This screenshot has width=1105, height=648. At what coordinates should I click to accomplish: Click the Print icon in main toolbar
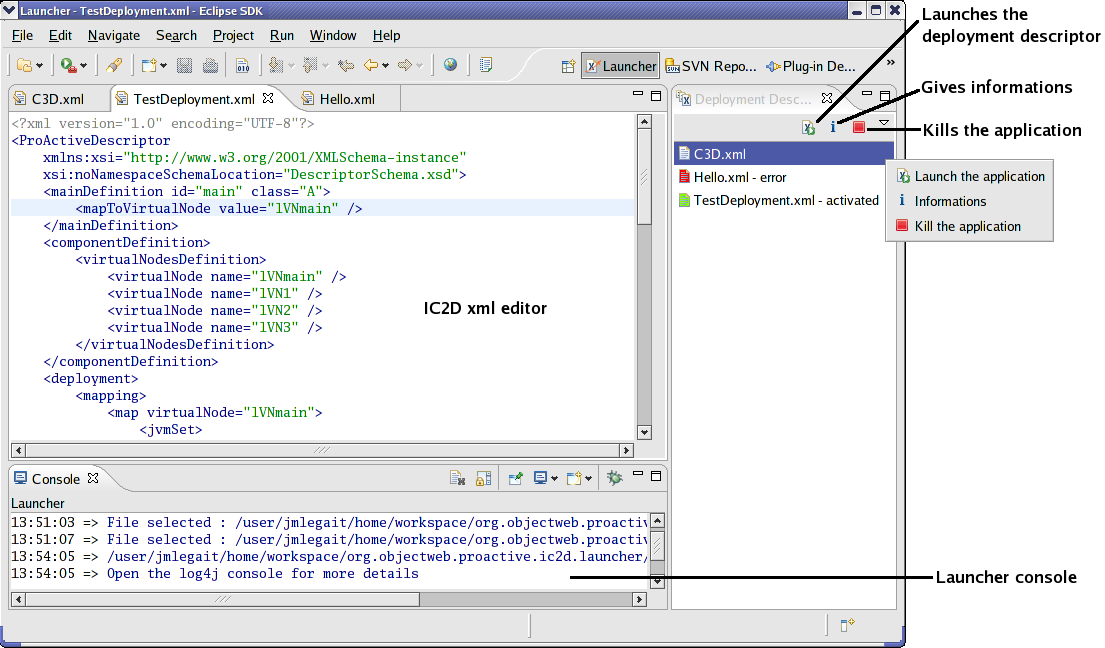210,66
